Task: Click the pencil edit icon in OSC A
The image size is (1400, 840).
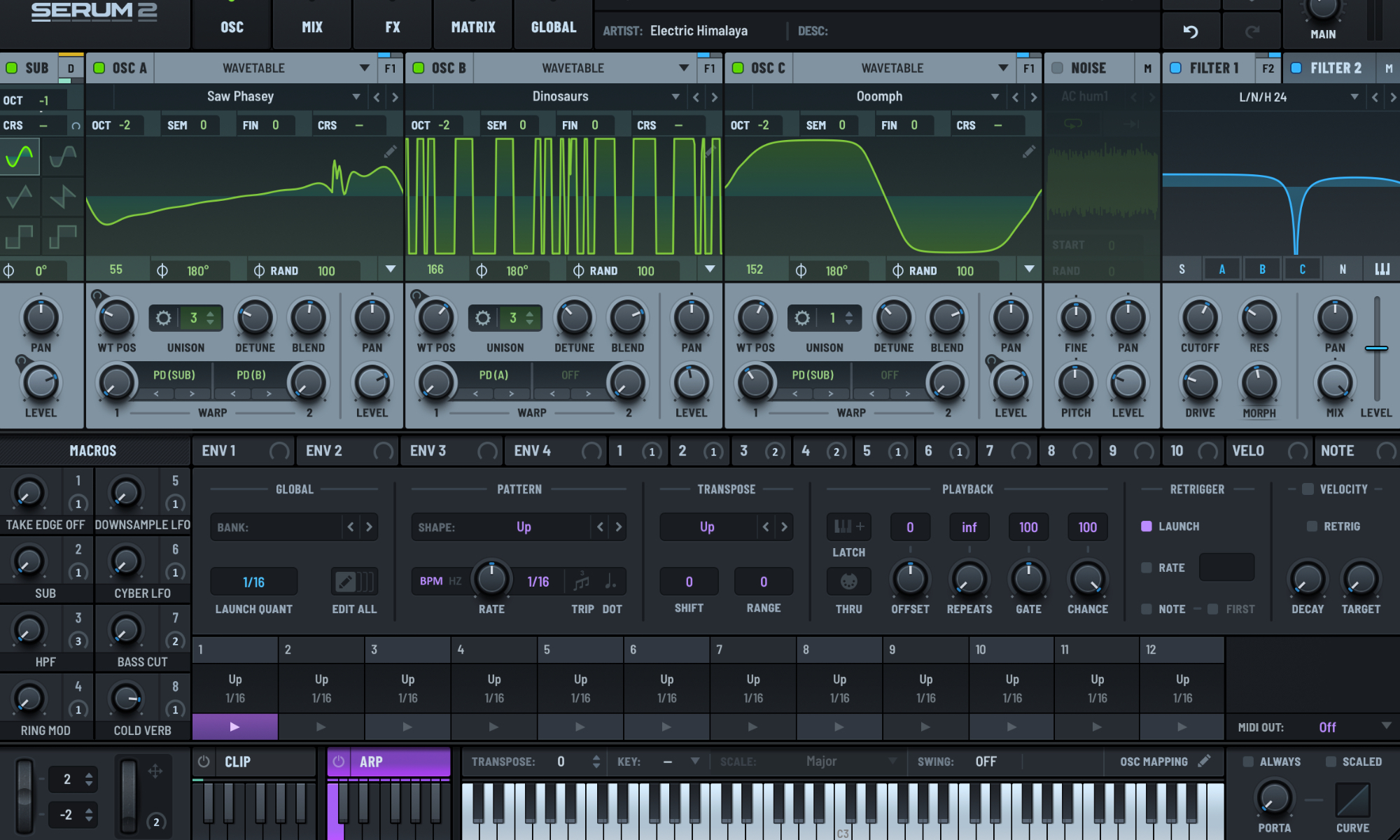Action: 390,151
